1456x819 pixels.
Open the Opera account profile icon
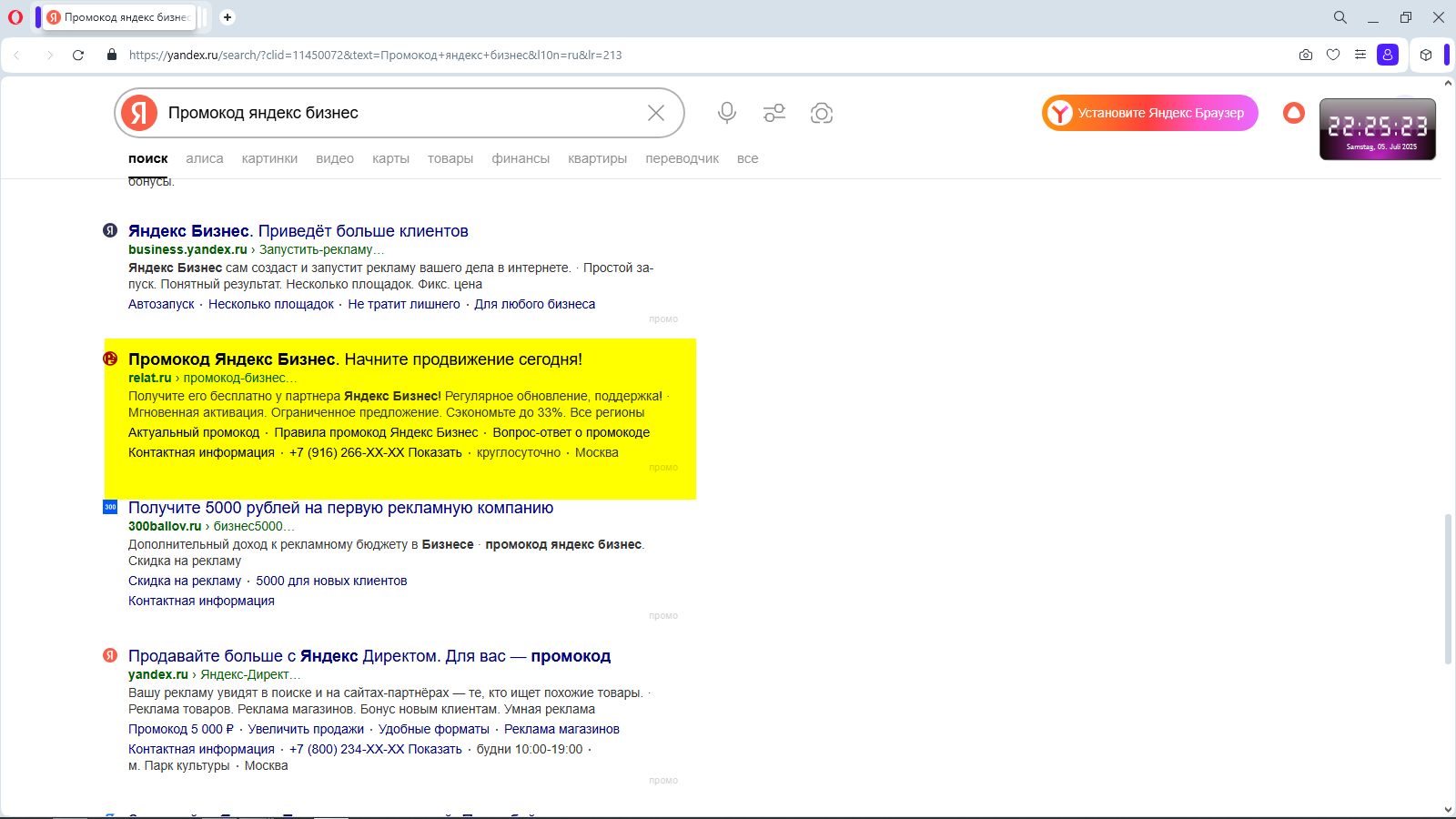point(1388,55)
